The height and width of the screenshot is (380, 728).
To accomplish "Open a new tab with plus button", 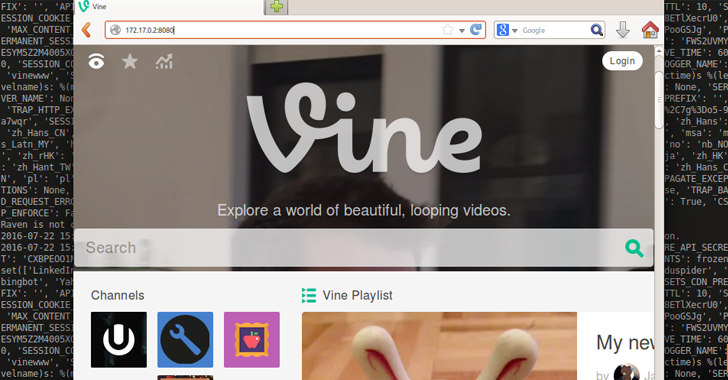I will pyautogui.click(x=277, y=7).
